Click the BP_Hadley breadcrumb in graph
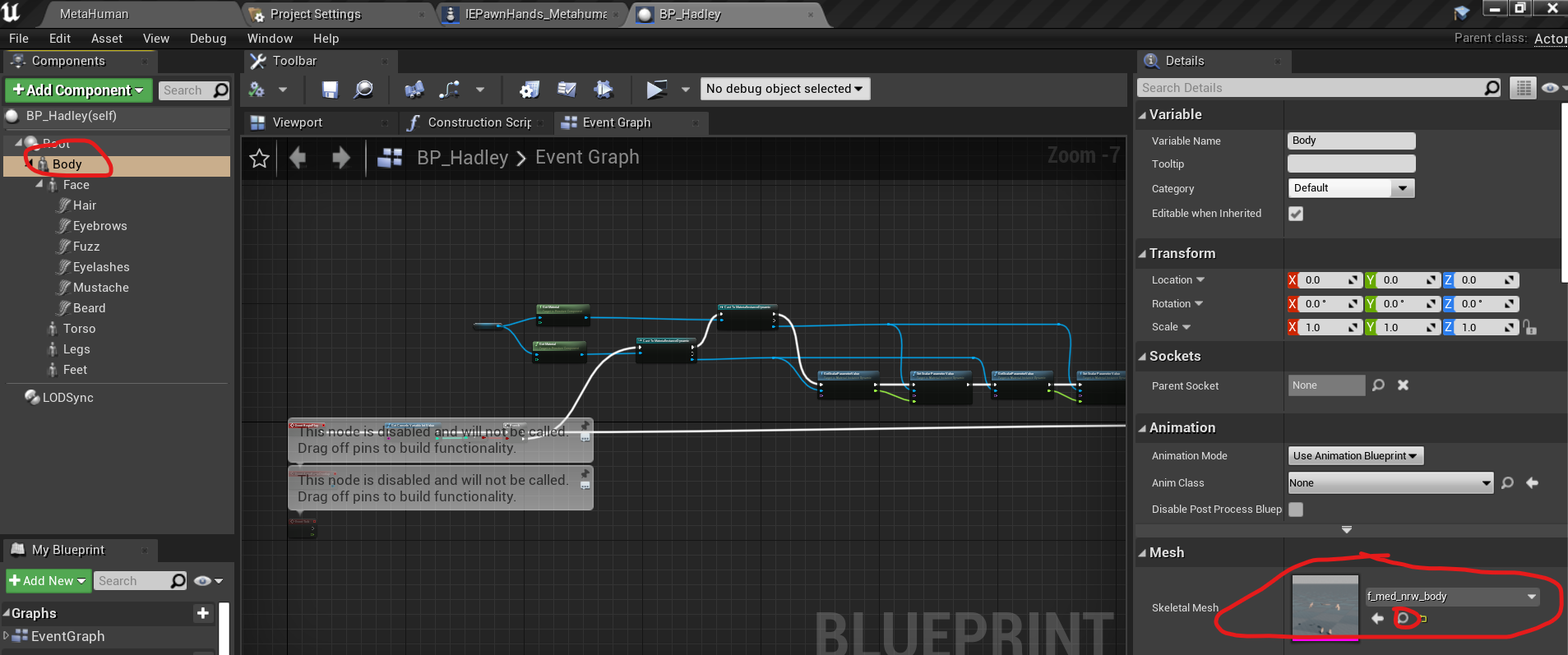 tap(462, 158)
